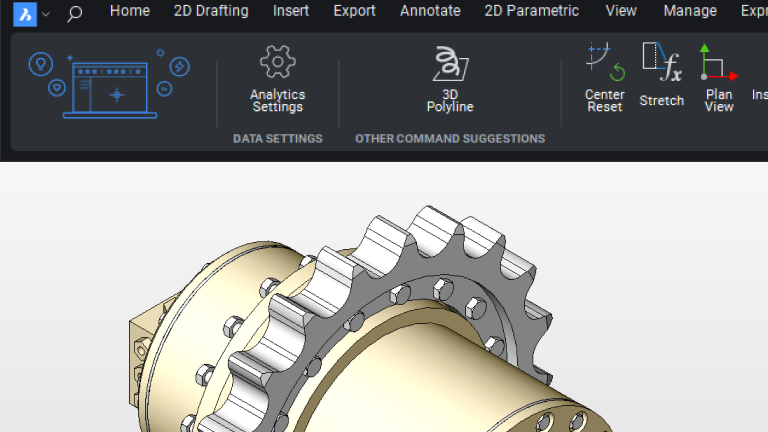Open Analytics Settings gear icon
The height and width of the screenshot is (432, 768).
pos(278,78)
